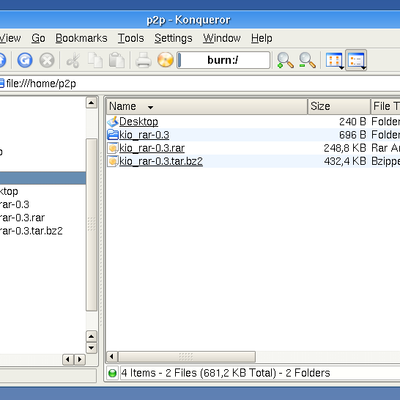Open the Settings menu
Screen dimensions: 400x400
point(173,38)
